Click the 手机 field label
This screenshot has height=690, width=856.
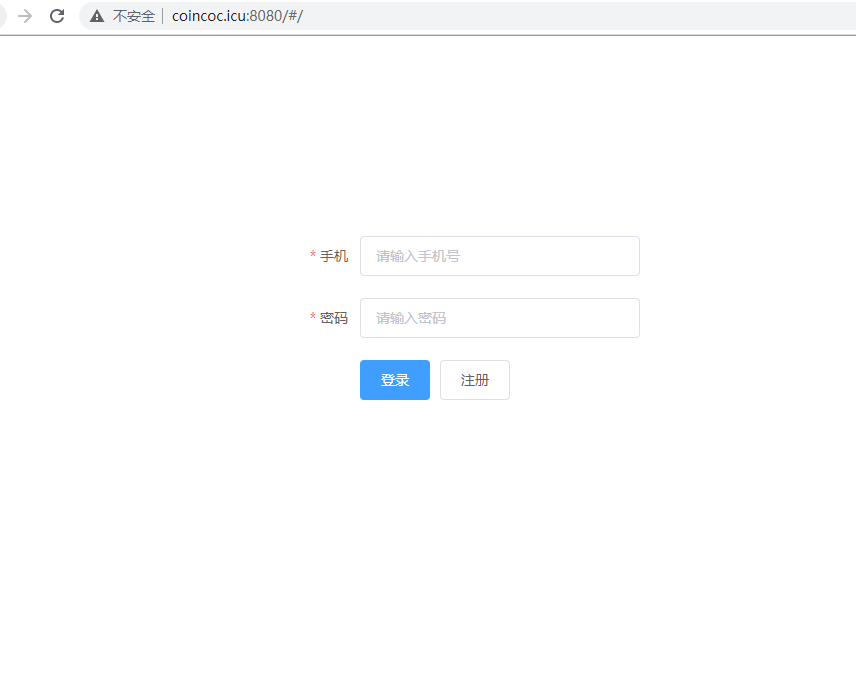(334, 256)
